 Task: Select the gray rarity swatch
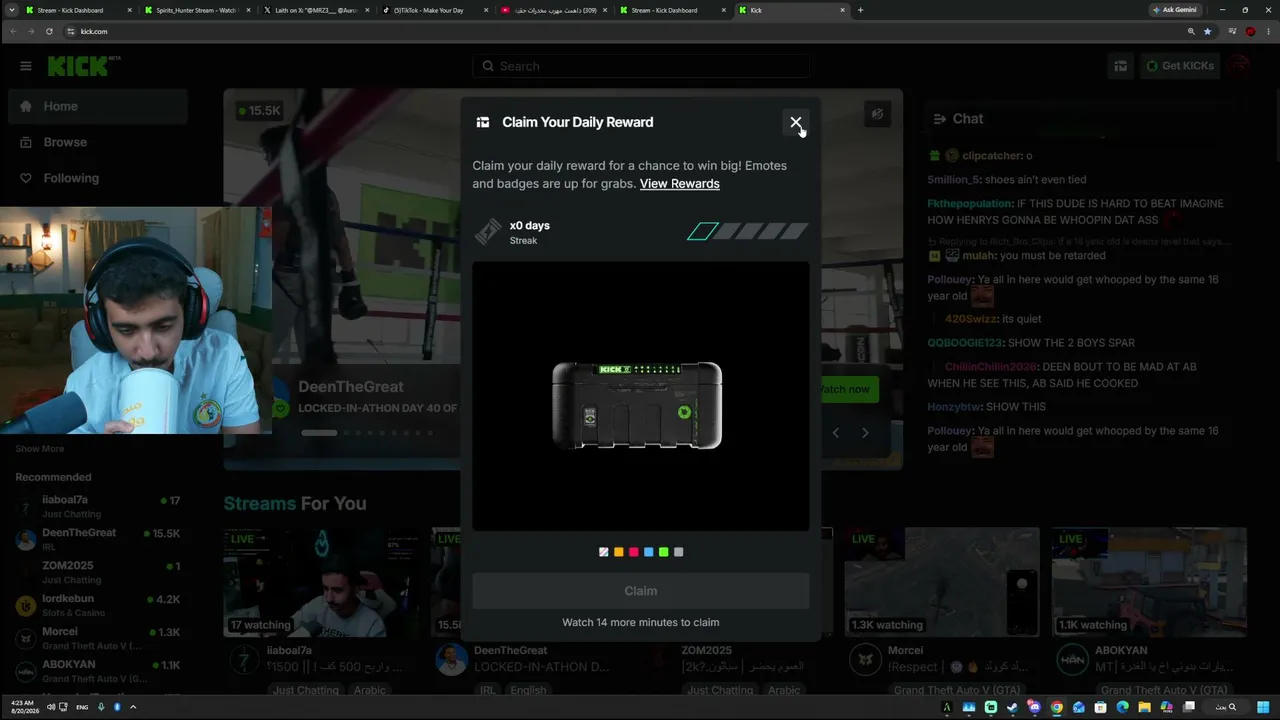pyautogui.click(x=679, y=552)
